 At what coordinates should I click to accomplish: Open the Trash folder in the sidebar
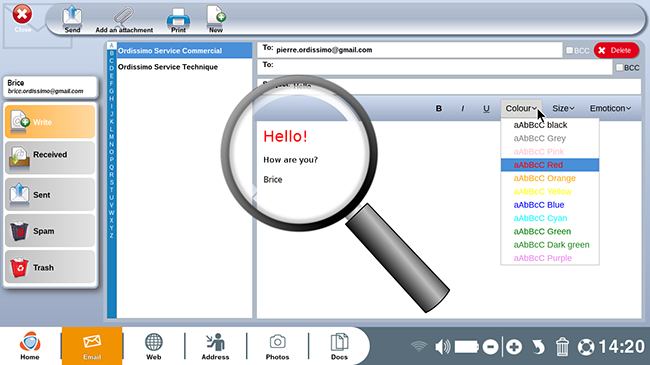(50, 267)
